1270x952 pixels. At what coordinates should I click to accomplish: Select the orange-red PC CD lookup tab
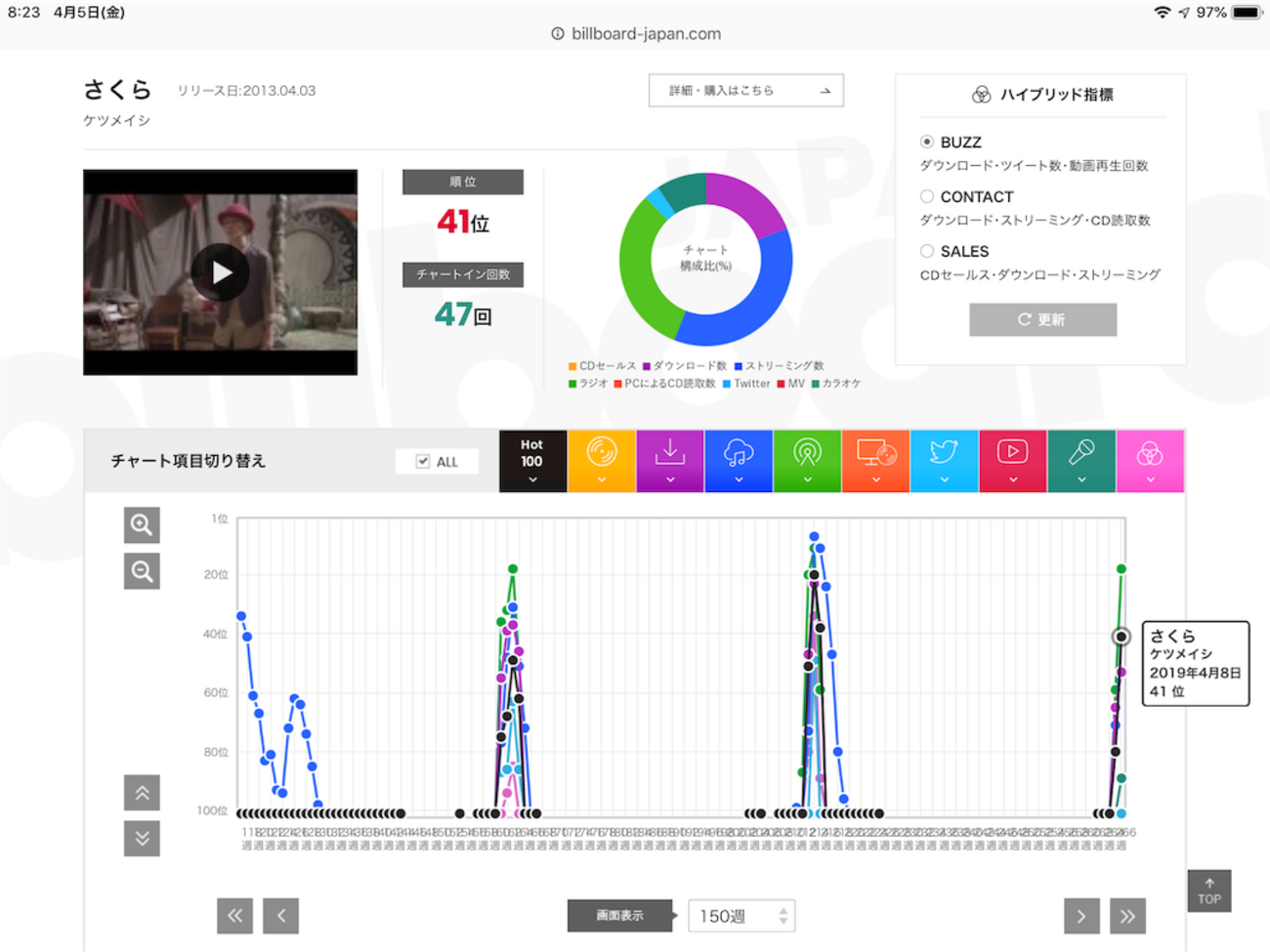[875, 461]
